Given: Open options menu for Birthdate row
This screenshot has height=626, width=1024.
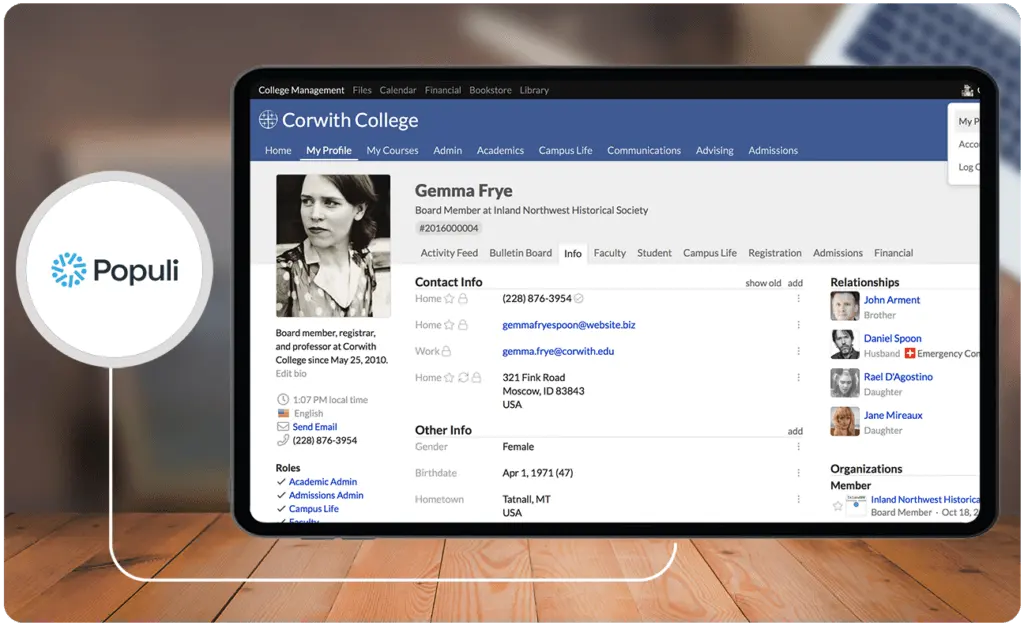Looking at the screenshot, I should 798,473.
